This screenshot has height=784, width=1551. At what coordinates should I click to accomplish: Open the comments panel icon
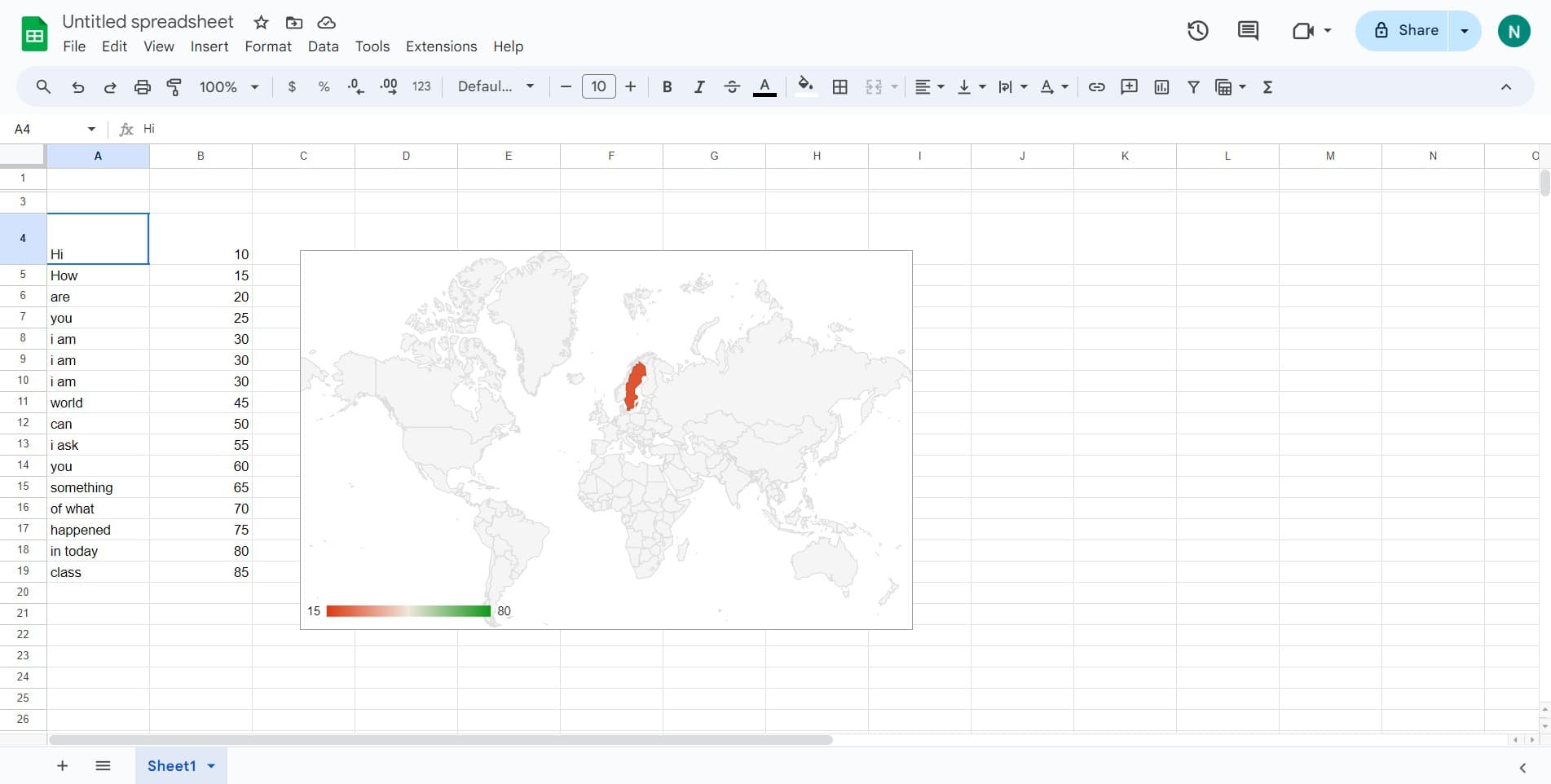[x=1248, y=31]
